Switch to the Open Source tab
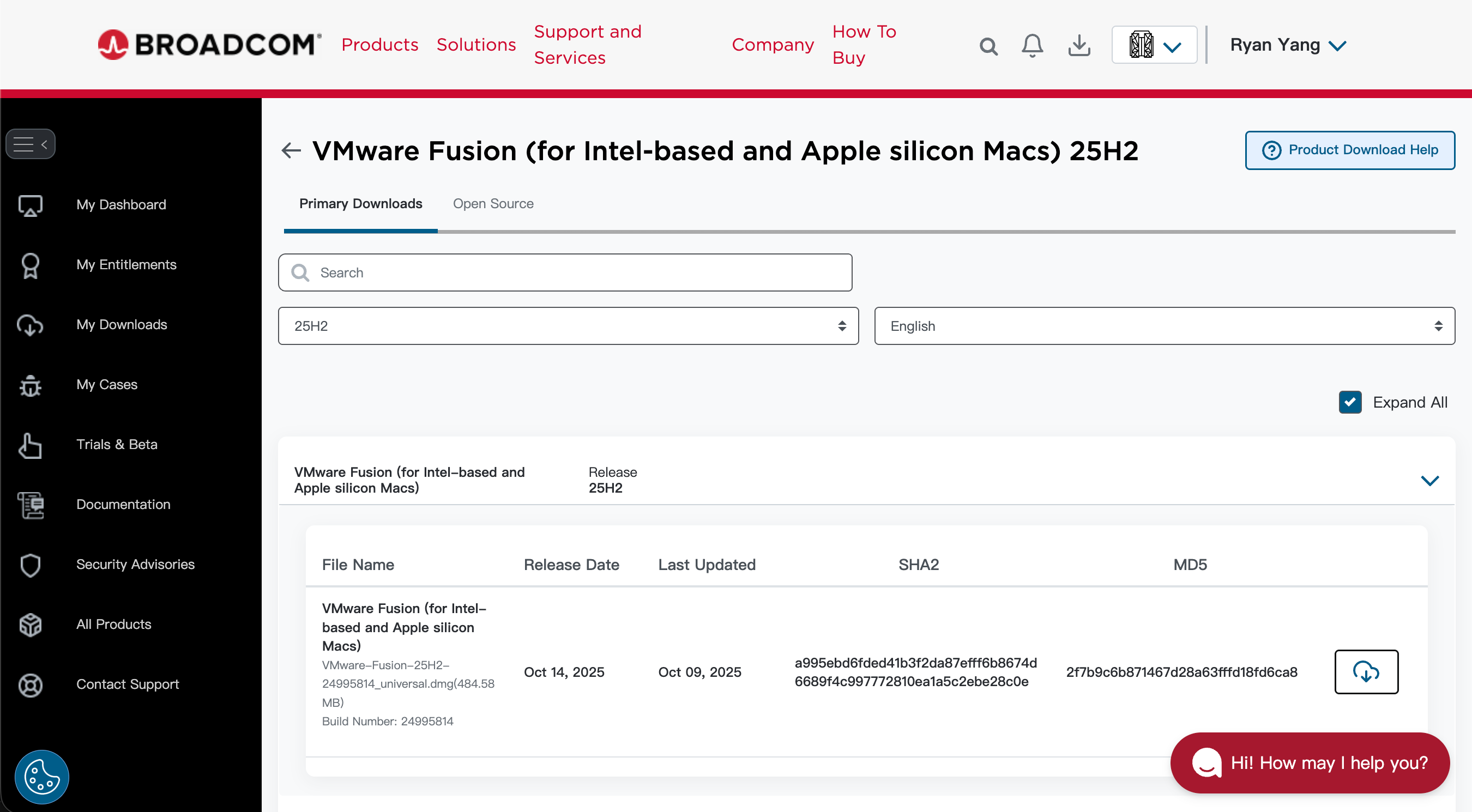 493,204
